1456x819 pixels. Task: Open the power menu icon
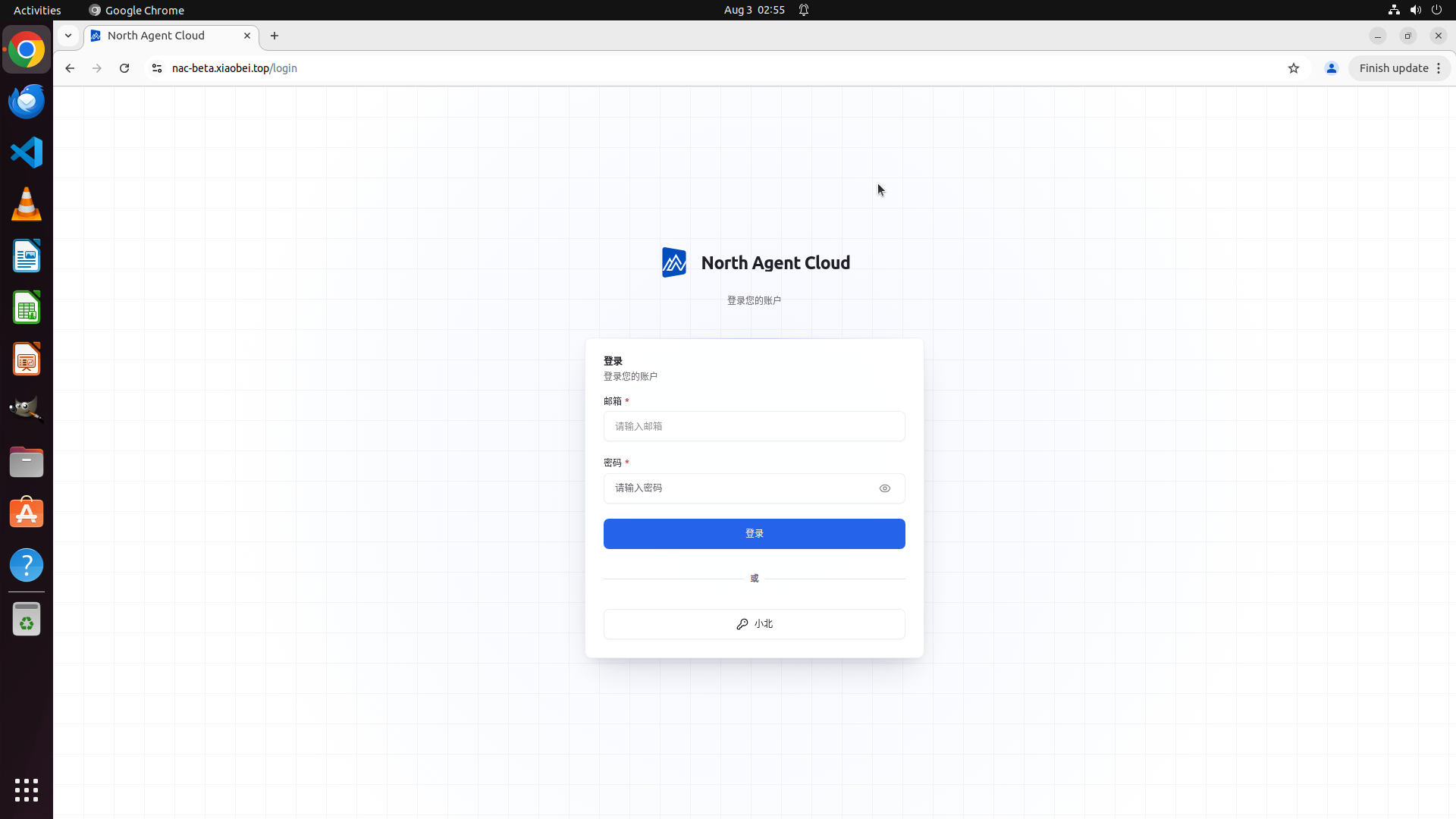[1436, 10]
